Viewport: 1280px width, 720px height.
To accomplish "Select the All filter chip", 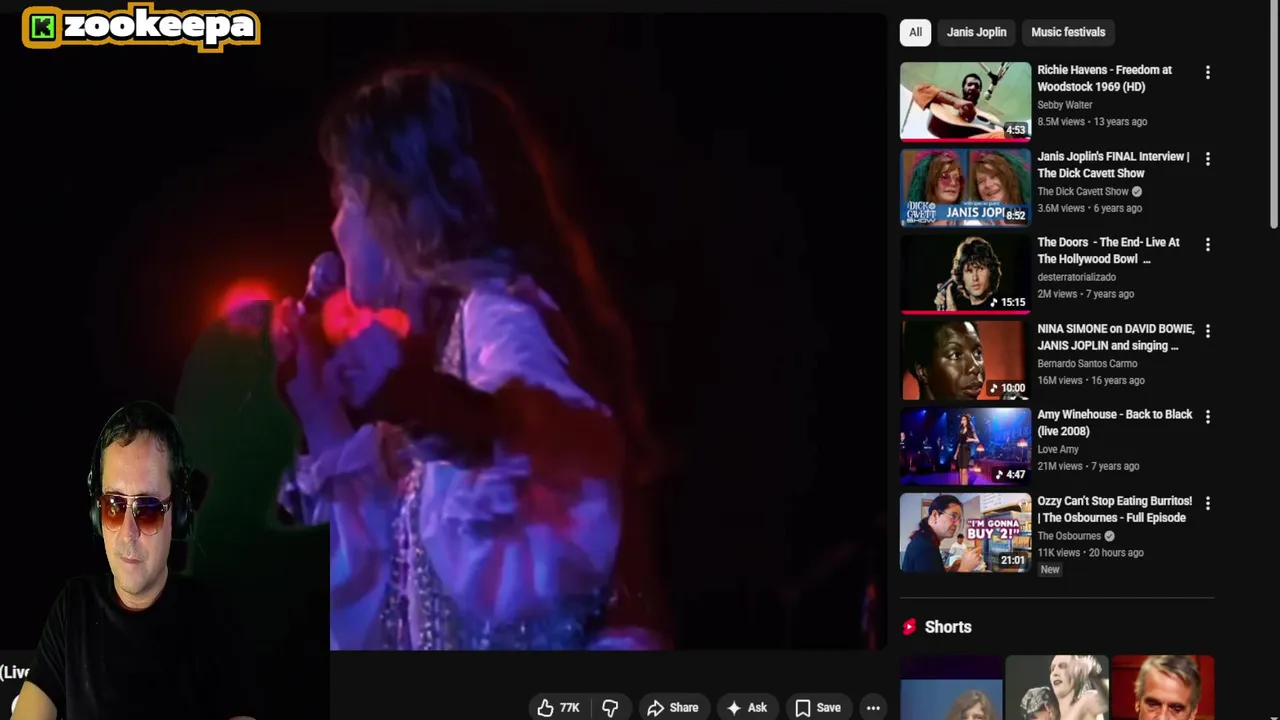I will [x=915, y=32].
